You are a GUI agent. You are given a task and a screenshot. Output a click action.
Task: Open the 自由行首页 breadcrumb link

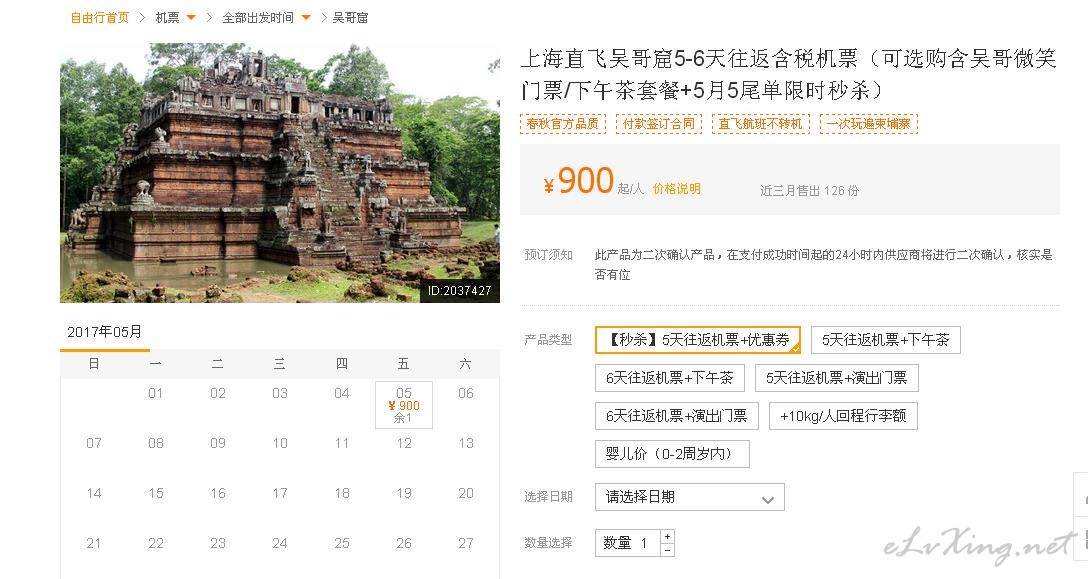pos(100,17)
